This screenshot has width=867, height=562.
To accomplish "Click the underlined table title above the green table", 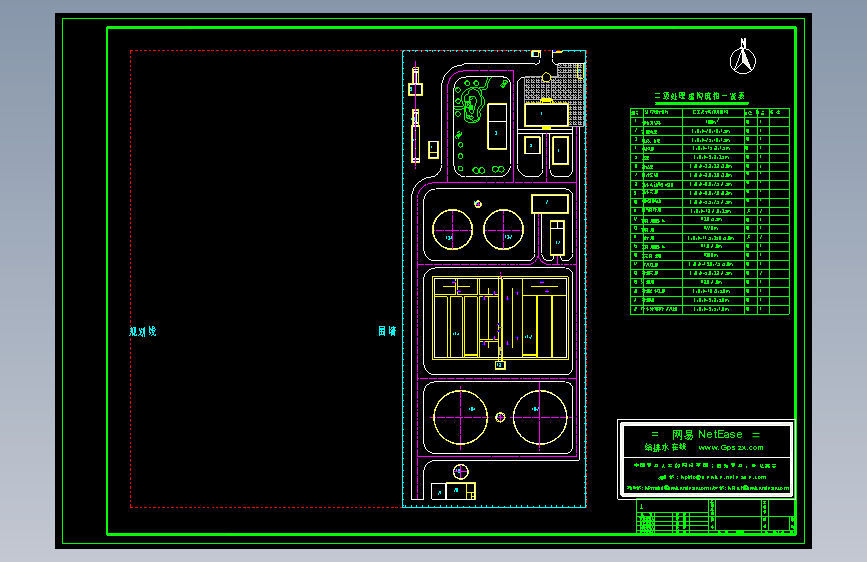I will pos(701,96).
